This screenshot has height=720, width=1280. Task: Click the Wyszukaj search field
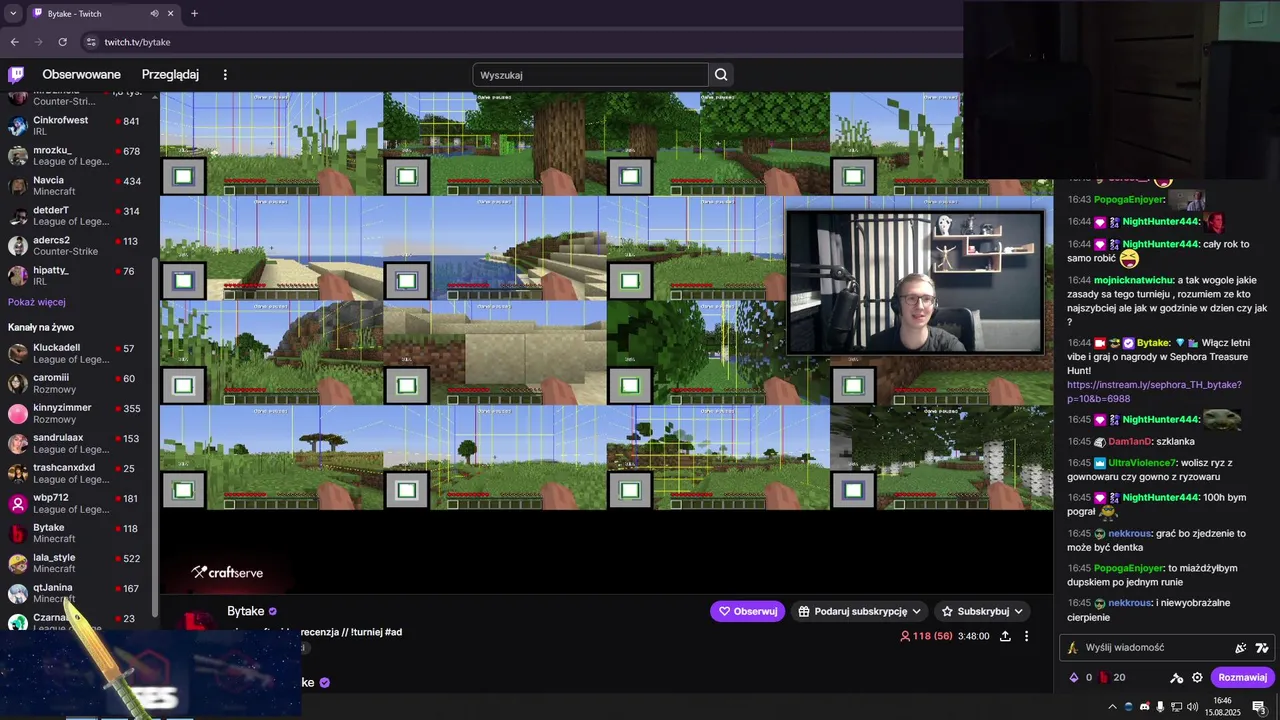pyautogui.click(x=590, y=75)
